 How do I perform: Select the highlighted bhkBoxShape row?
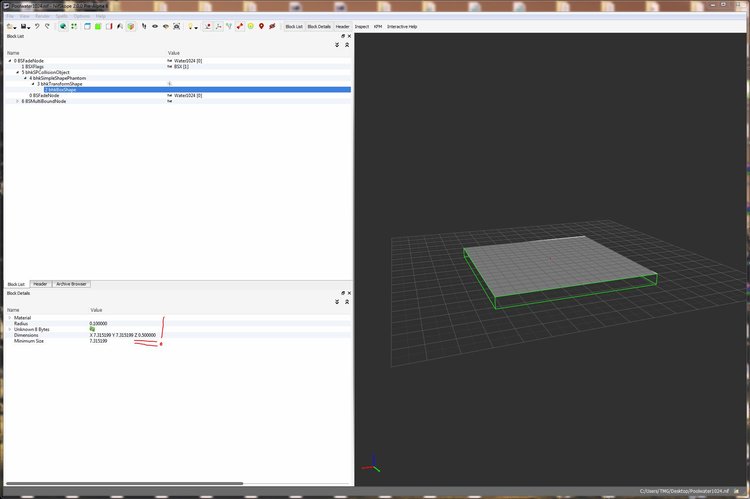(197, 89)
